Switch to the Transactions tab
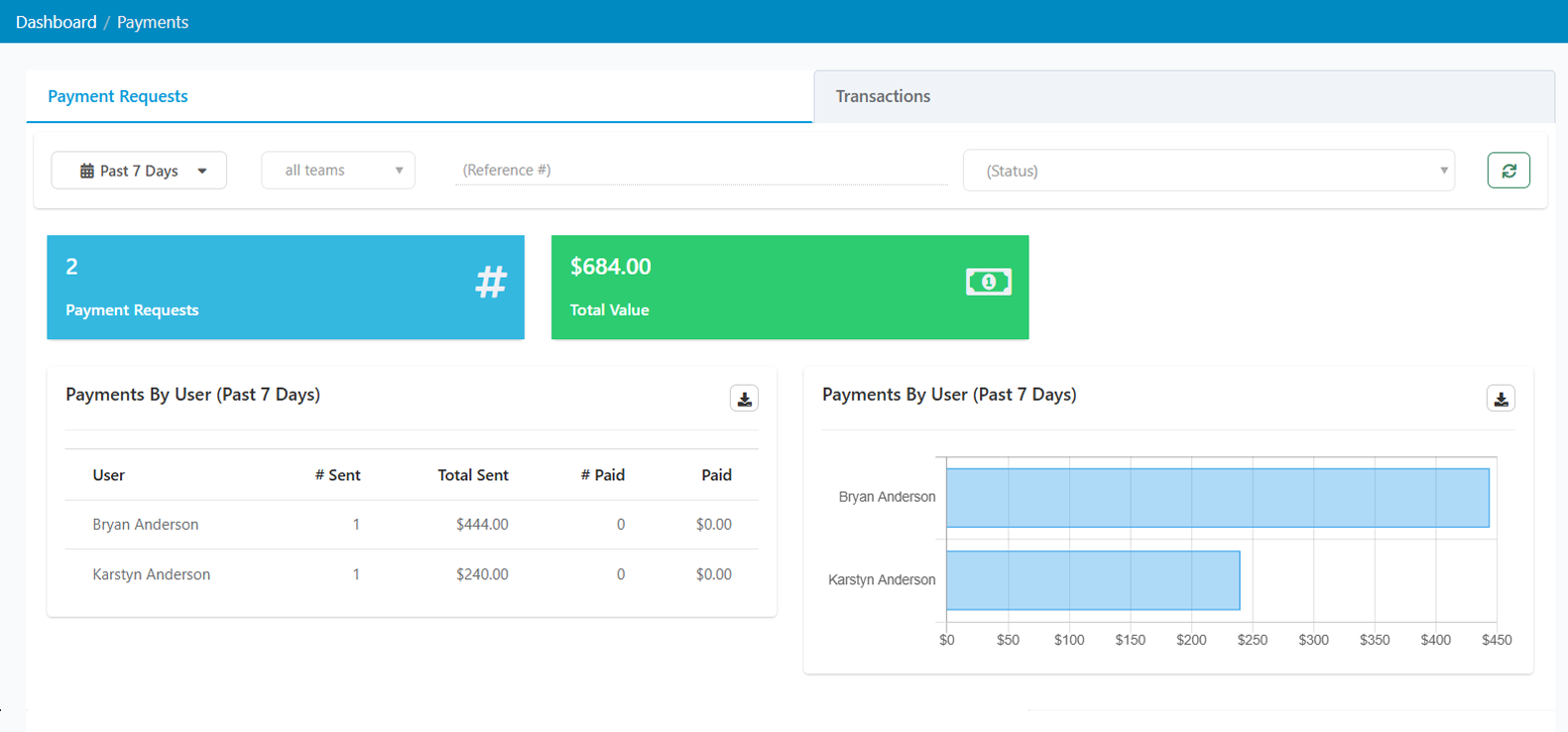Image resolution: width=1568 pixels, height=732 pixels. [x=1184, y=96]
